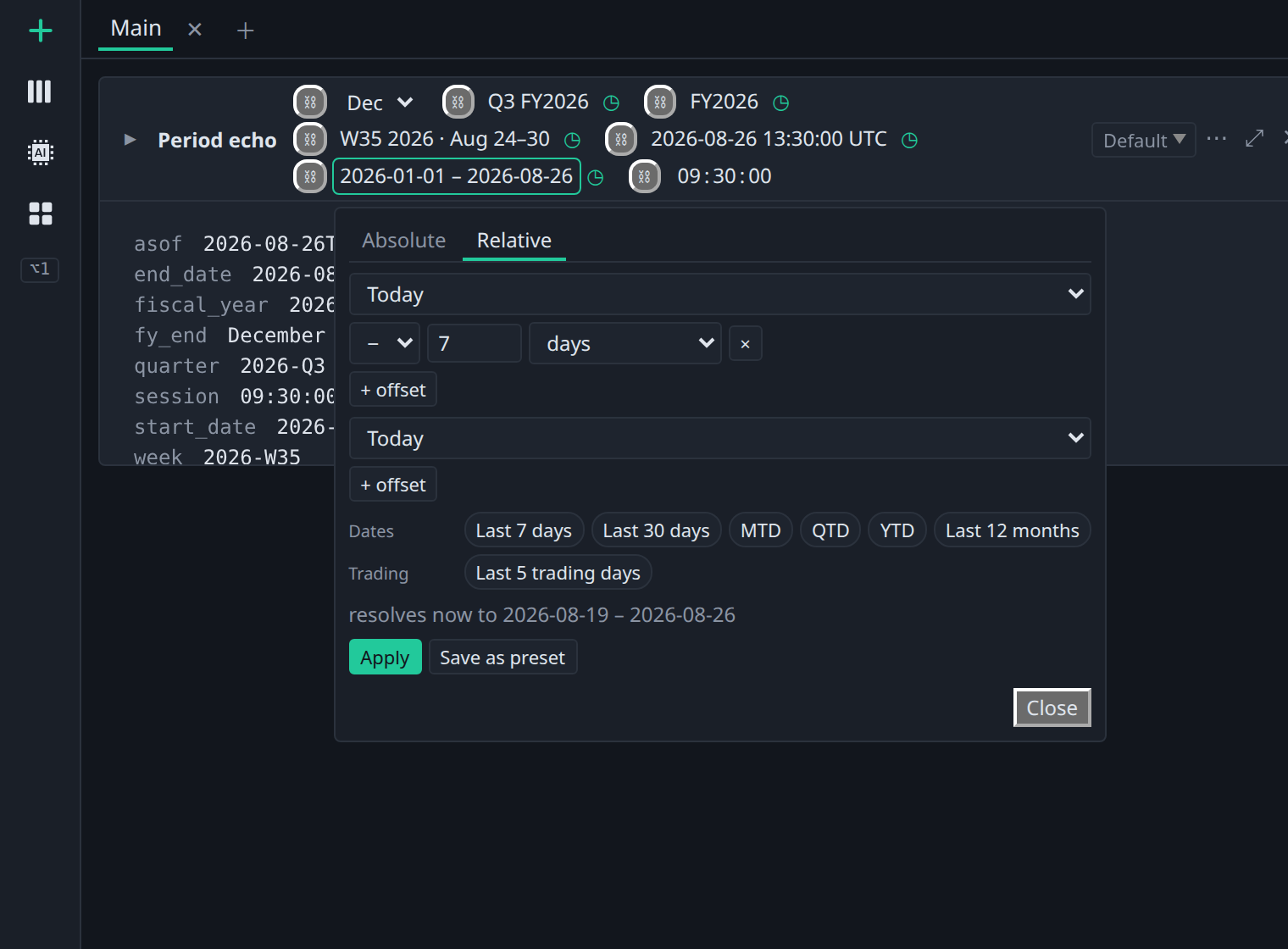This screenshot has height=949, width=1288.
Task: Toggle link icon beside FY2026 year
Action: click(660, 102)
